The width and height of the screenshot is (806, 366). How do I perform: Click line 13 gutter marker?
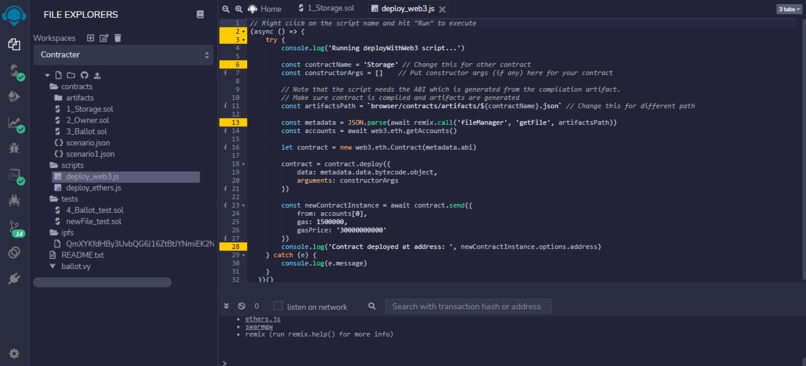[233, 122]
